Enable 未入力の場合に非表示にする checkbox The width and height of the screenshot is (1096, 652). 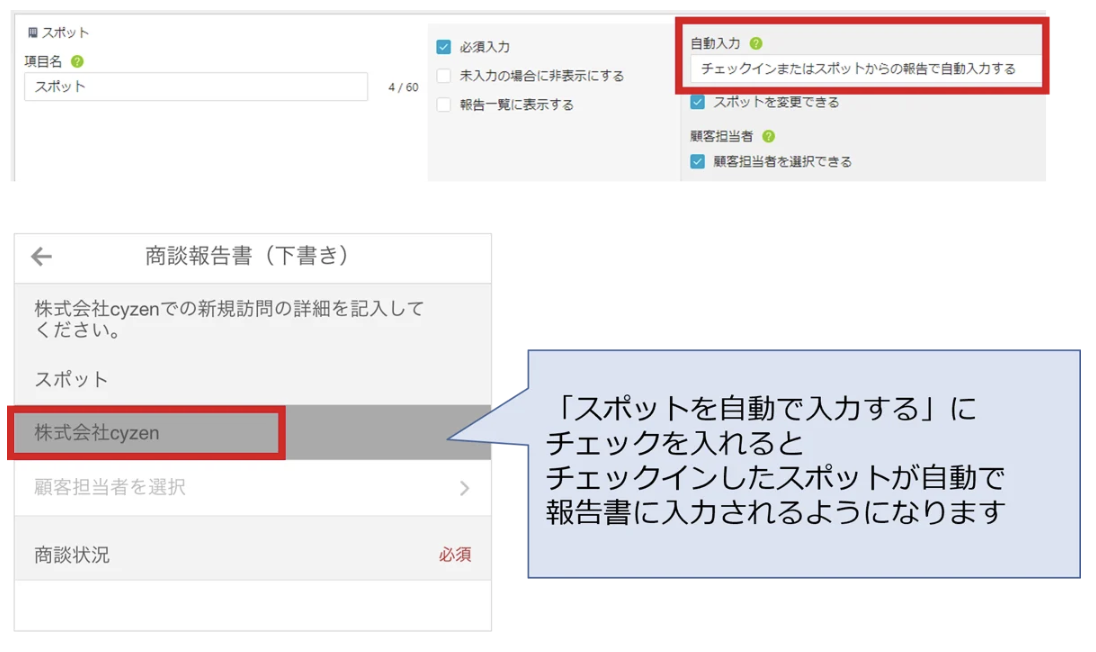[x=444, y=75]
